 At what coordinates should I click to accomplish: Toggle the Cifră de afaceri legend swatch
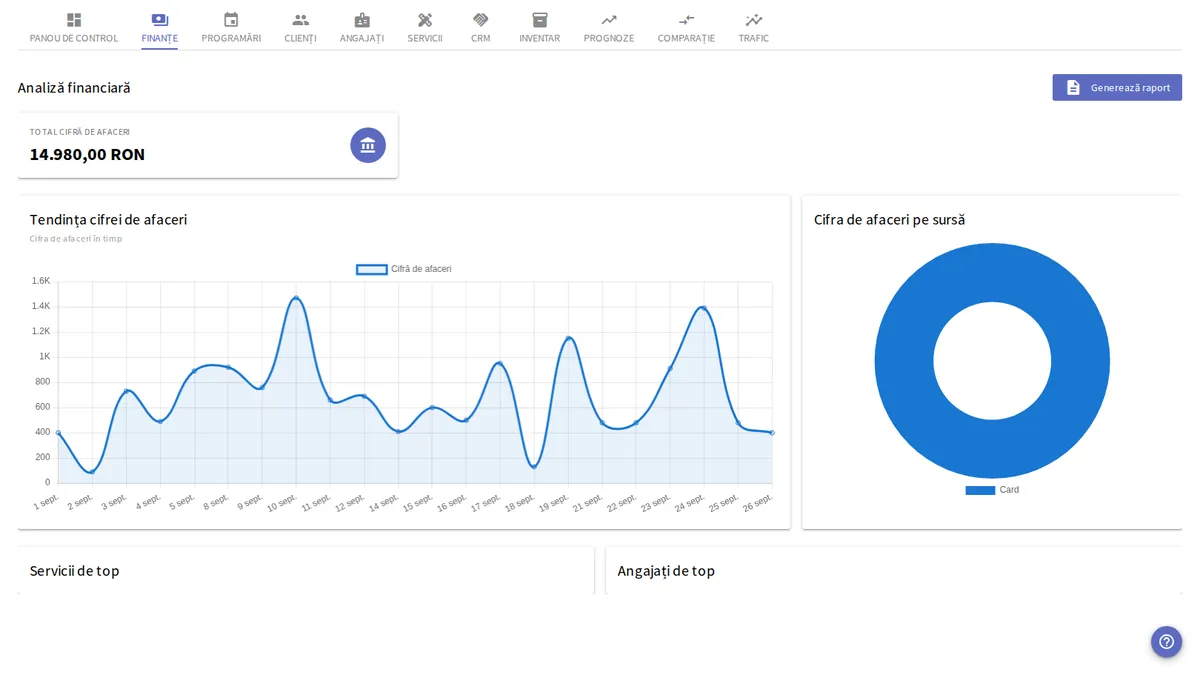372,269
